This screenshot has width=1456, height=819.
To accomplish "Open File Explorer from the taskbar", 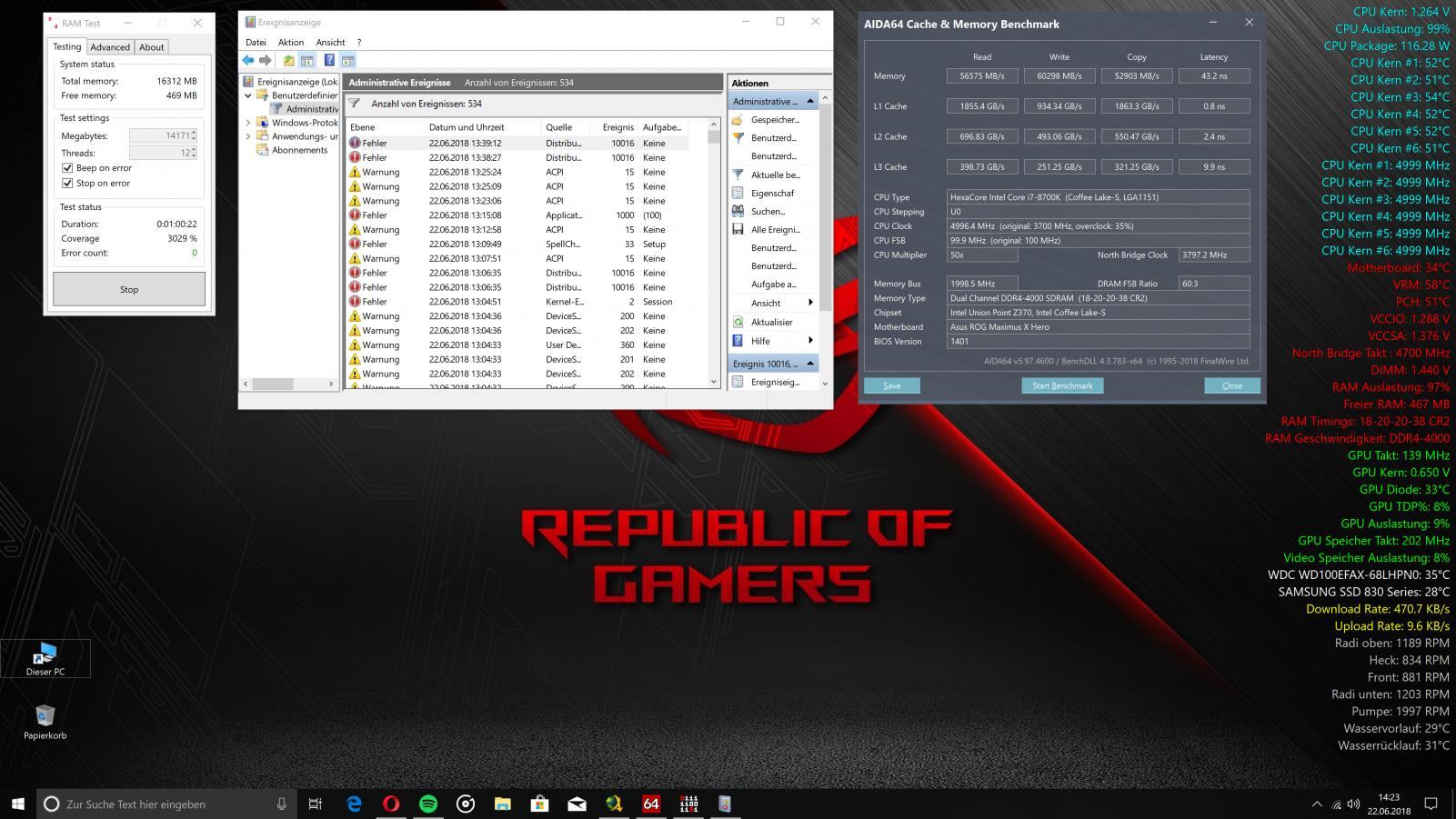I will click(x=502, y=804).
